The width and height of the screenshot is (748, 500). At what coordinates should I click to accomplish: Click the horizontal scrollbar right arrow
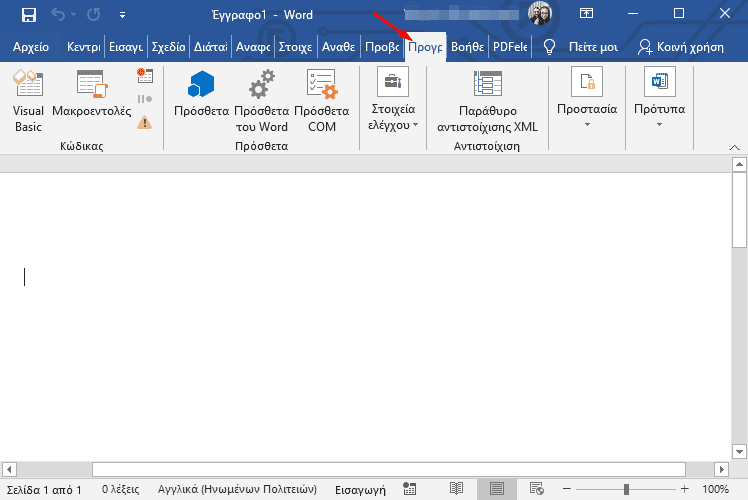click(721, 469)
